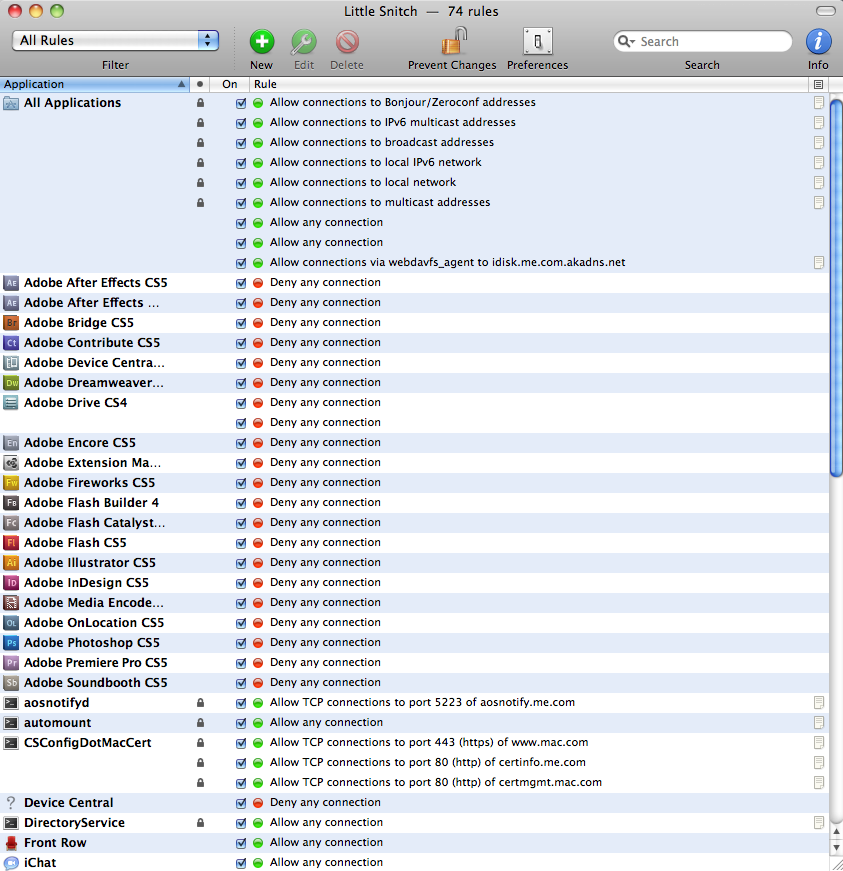Click the Adobe Premiere Pro CS5 icon
The width and height of the screenshot is (843, 871).
point(11,663)
